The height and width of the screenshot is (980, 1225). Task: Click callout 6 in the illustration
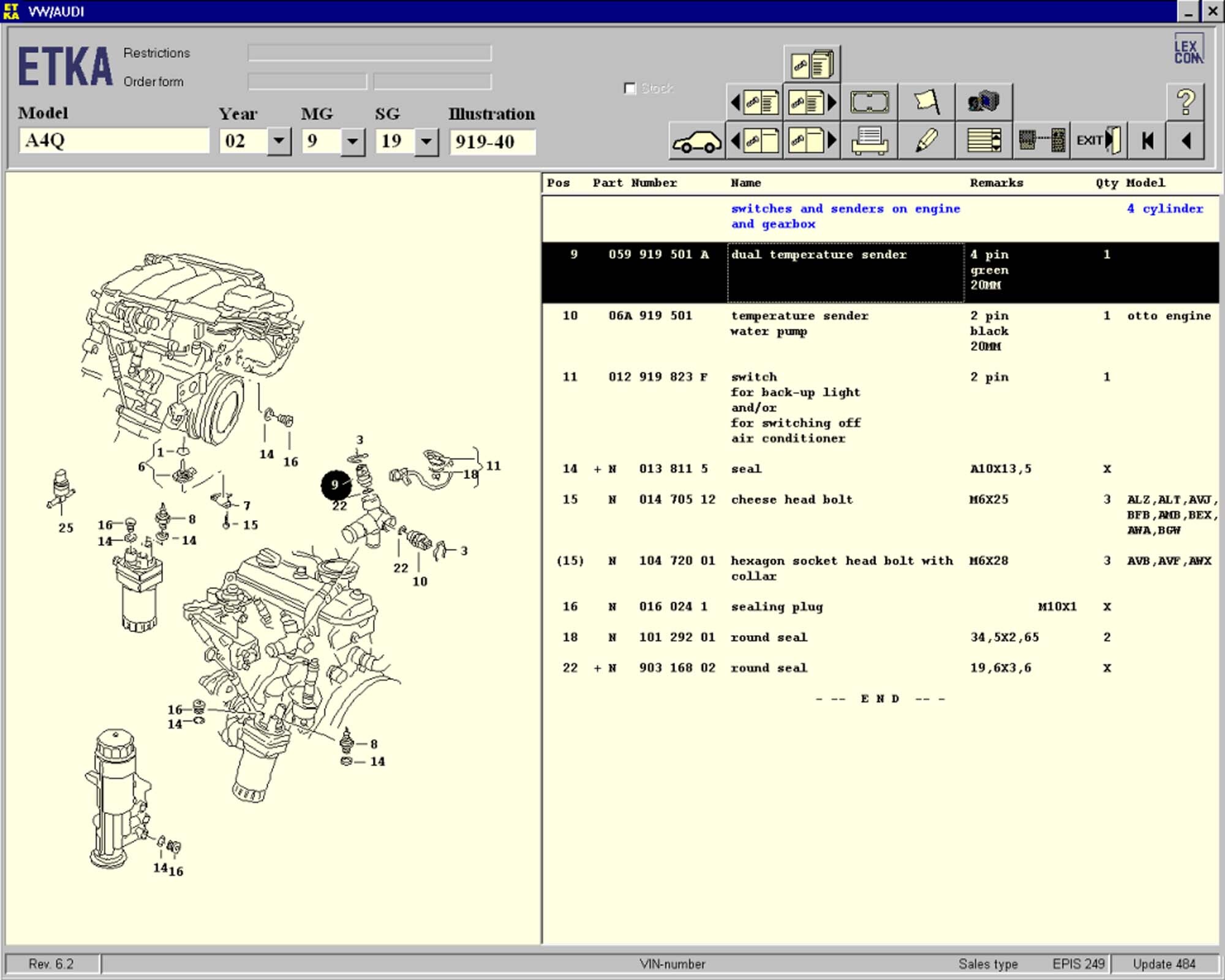click(141, 467)
